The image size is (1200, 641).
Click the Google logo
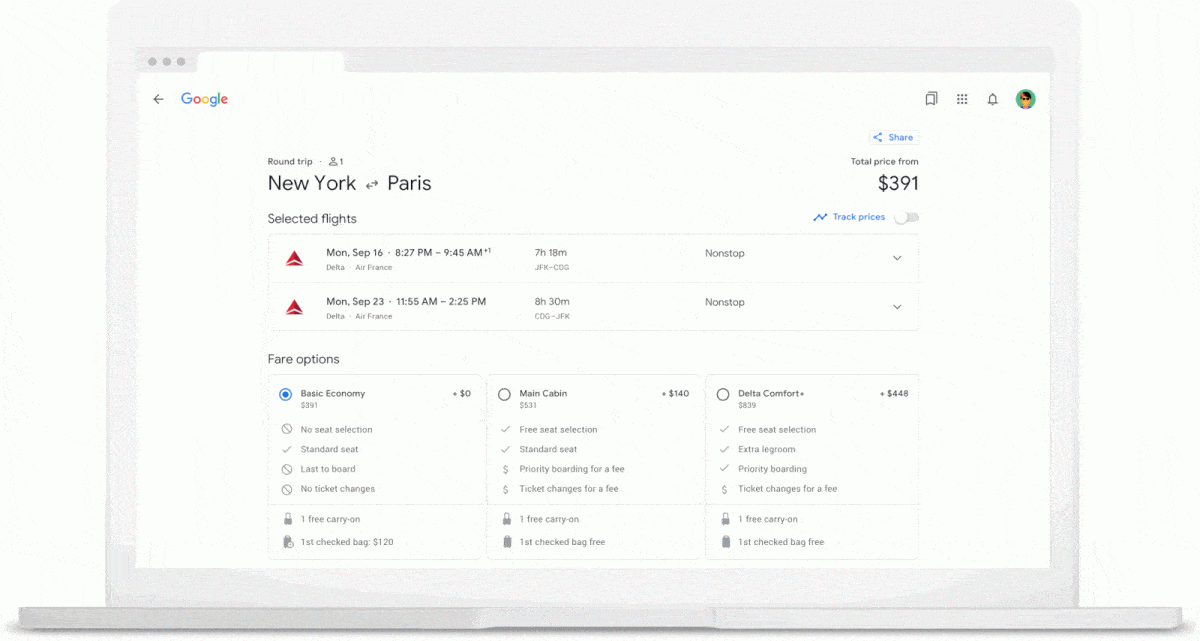pos(204,99)
